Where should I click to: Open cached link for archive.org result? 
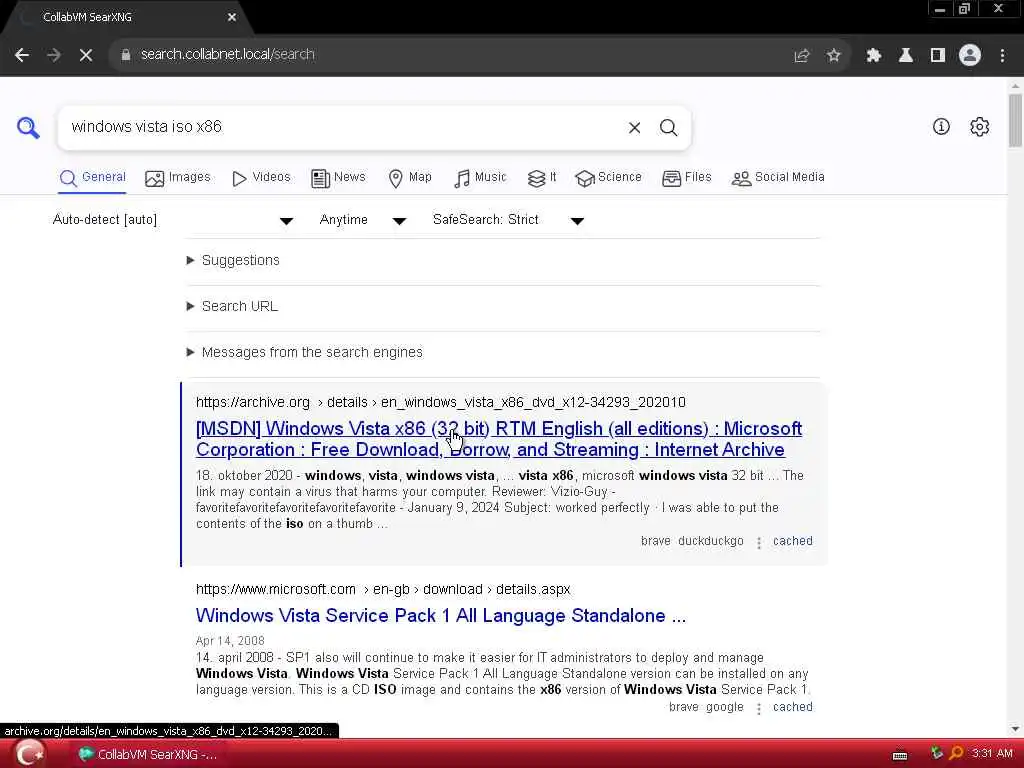(792, 541)
